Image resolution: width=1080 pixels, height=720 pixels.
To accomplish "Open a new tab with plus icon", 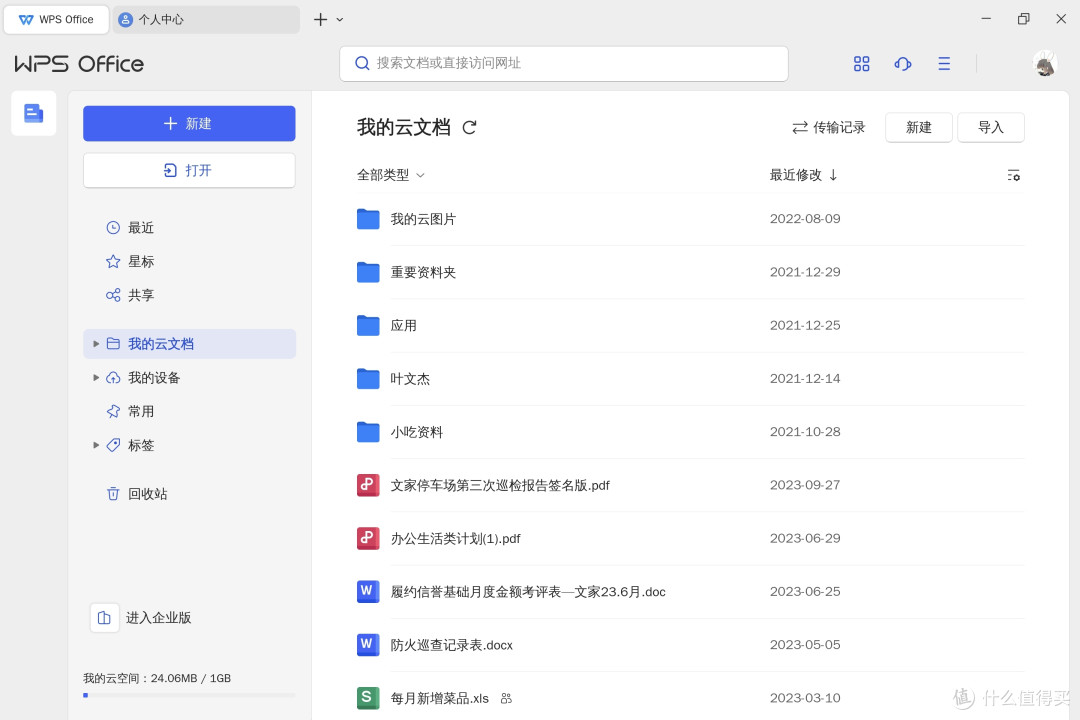I will pos(319,19).
